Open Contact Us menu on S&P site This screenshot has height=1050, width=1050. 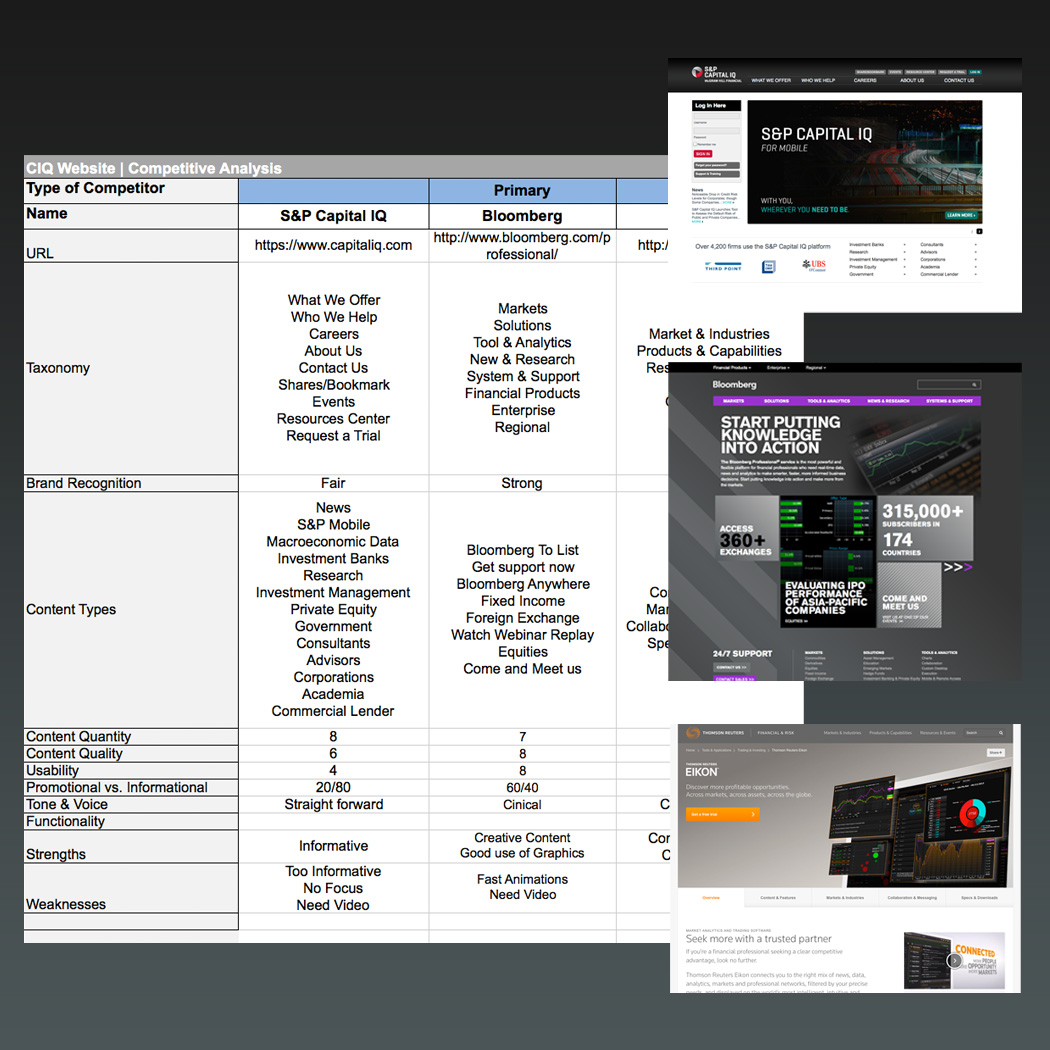959,80
